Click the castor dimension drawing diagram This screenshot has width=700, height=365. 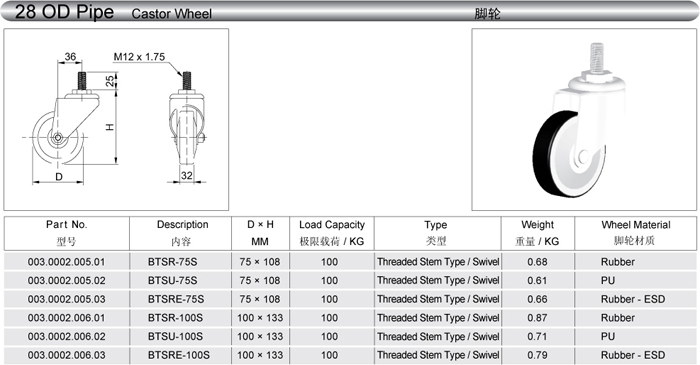pos(116,120)
